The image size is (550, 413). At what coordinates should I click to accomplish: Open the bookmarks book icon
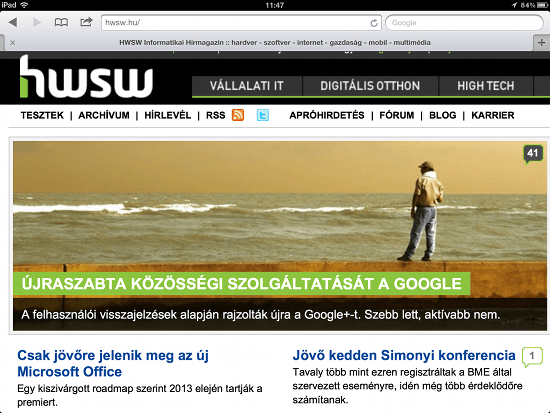click(x=61, y=22)
